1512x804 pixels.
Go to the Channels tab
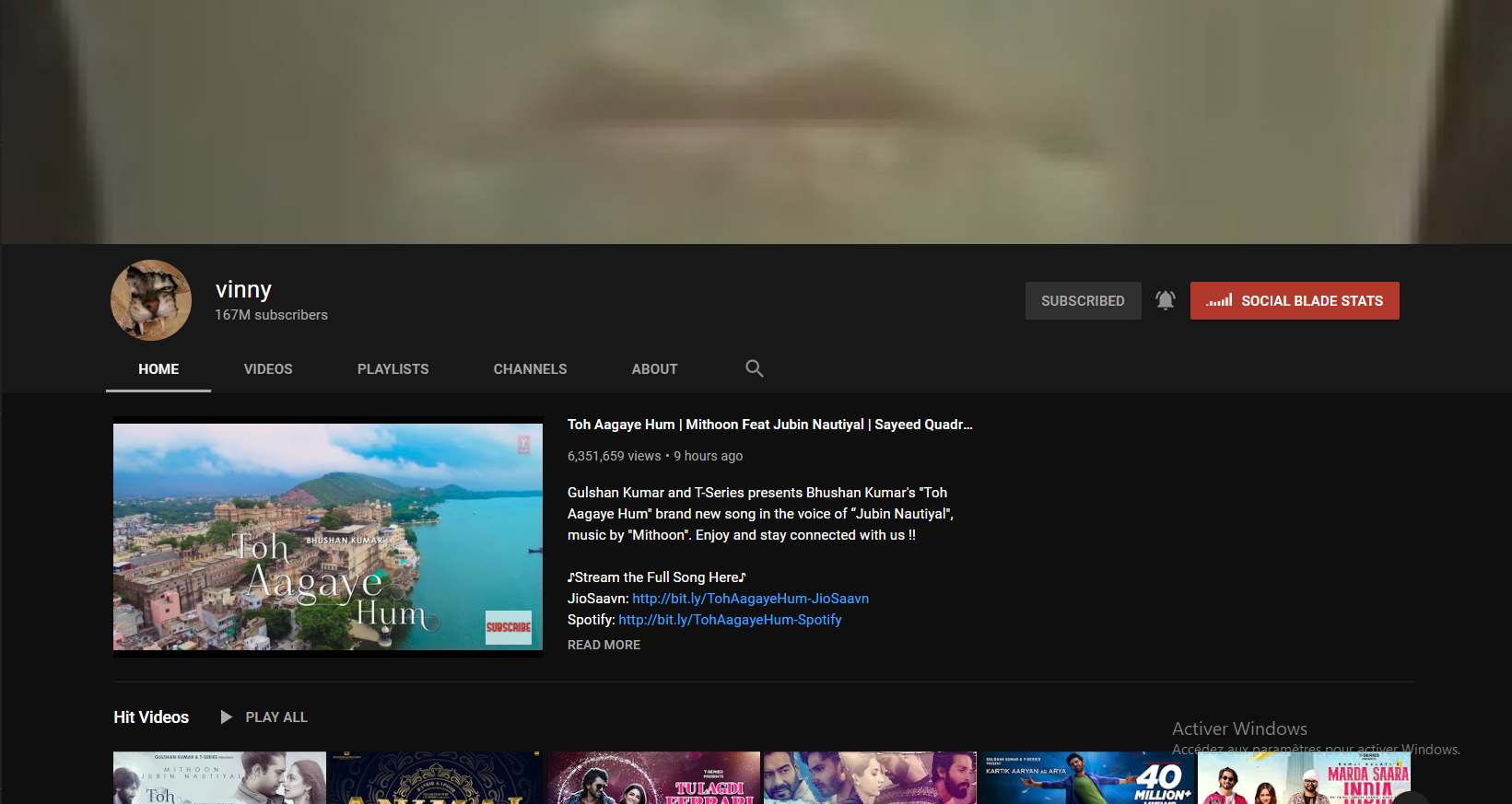[530, 368]
